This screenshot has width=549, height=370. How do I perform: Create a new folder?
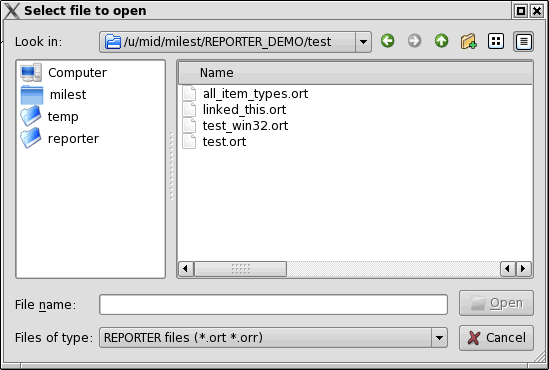[468, 42]
